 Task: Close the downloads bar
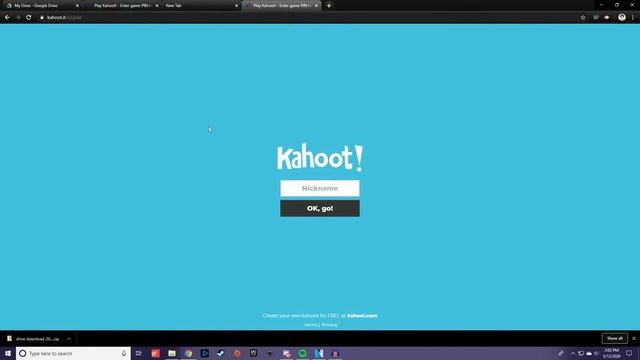pyautogui.click(x=633, y=338)
